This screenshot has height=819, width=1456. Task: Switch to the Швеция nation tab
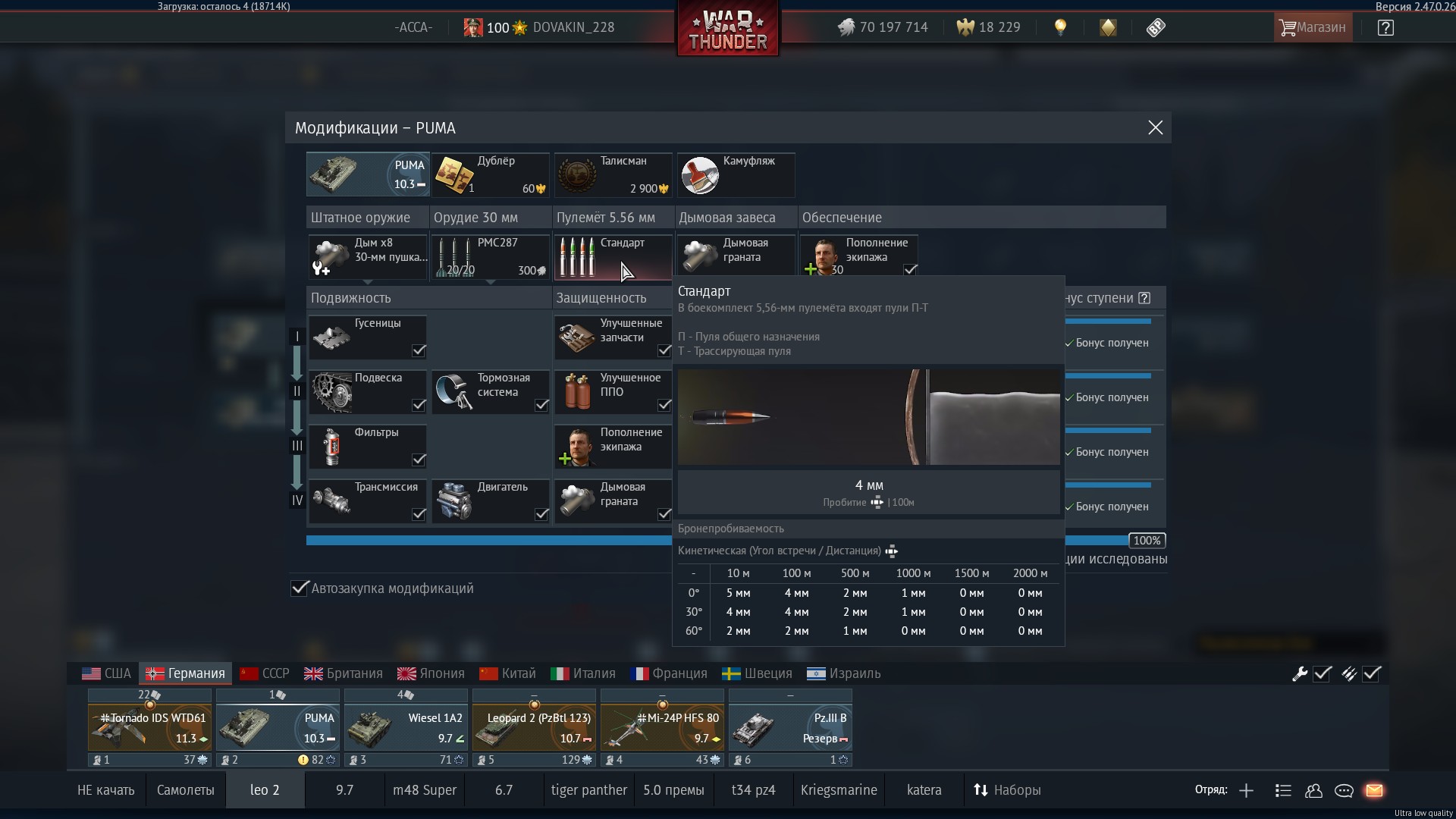757,673
